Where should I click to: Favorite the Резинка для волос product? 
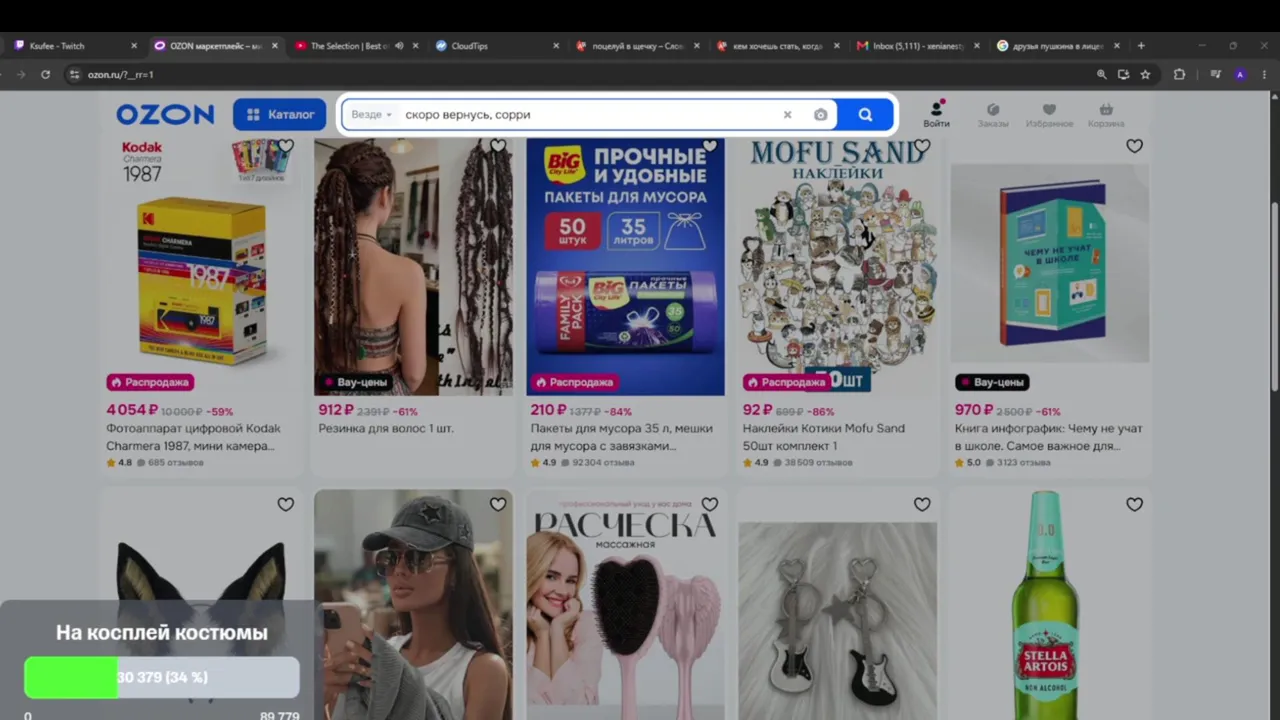click(498, 146)
